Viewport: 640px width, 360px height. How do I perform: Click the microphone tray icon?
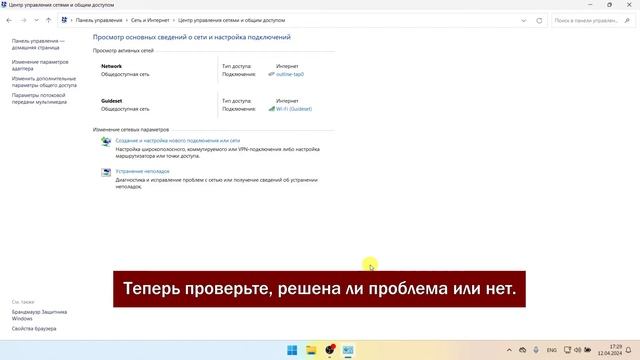pos(536,350)
